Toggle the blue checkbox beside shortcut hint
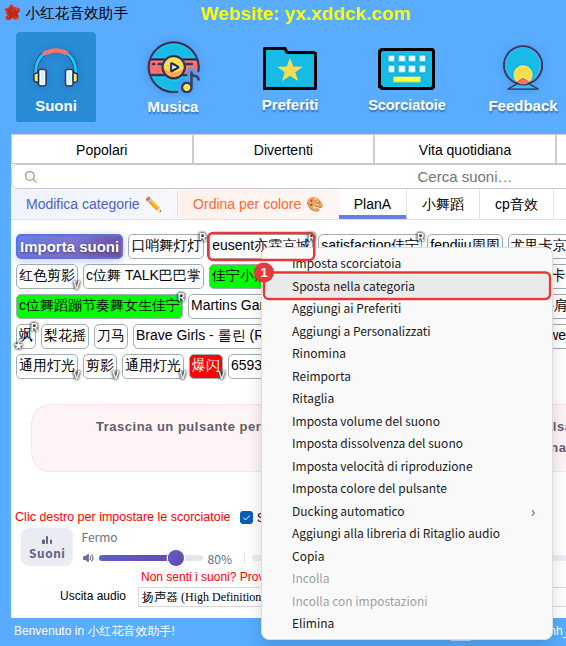566x646 pixels. point(246,517)
